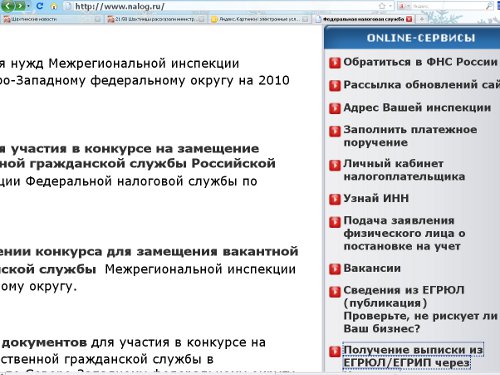Open the Вакансии link

tap(372, 268)
